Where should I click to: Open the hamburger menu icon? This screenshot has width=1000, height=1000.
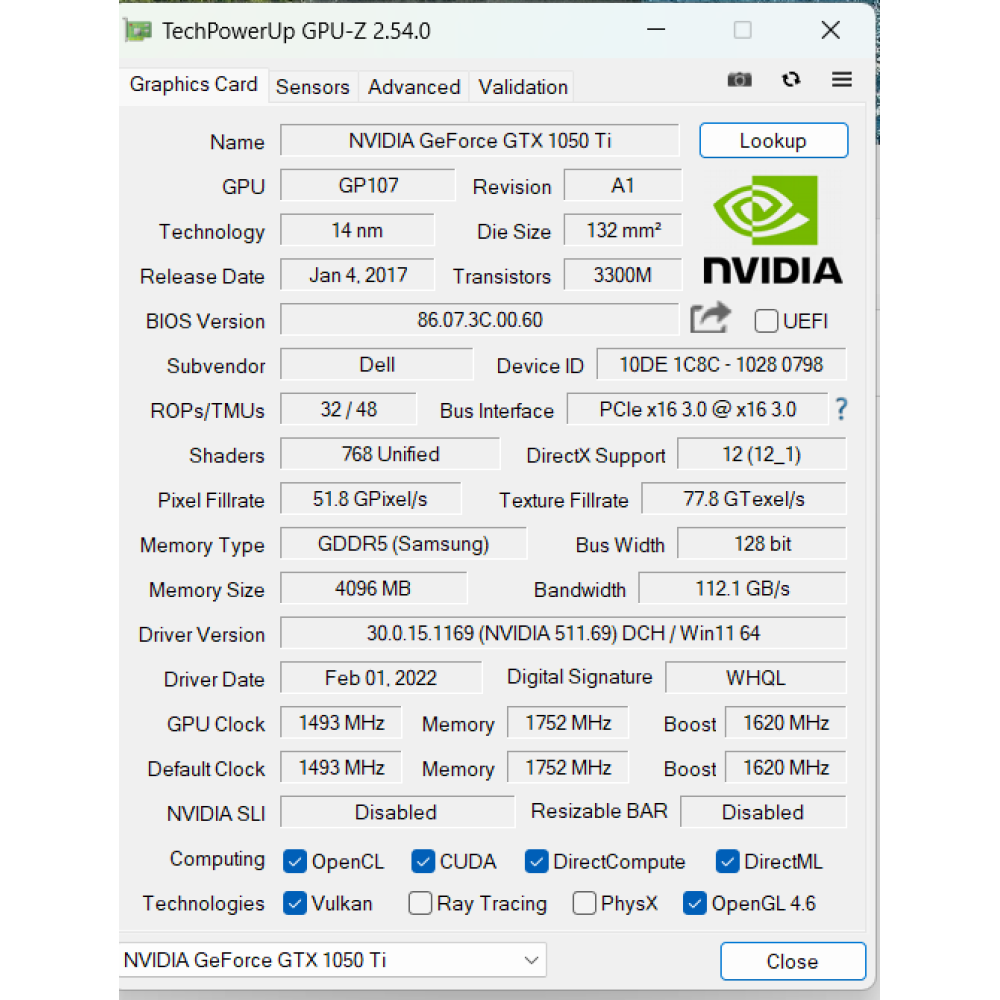coord(842,79)
